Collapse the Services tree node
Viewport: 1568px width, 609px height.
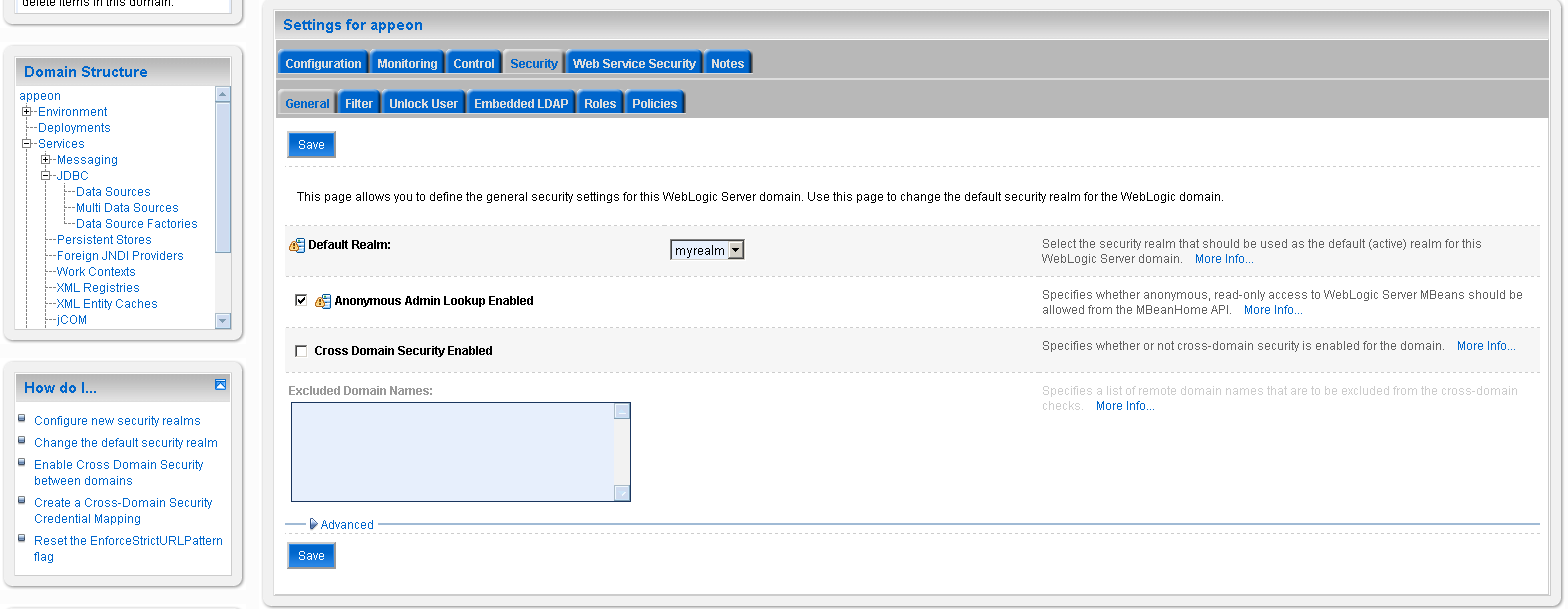27,144
